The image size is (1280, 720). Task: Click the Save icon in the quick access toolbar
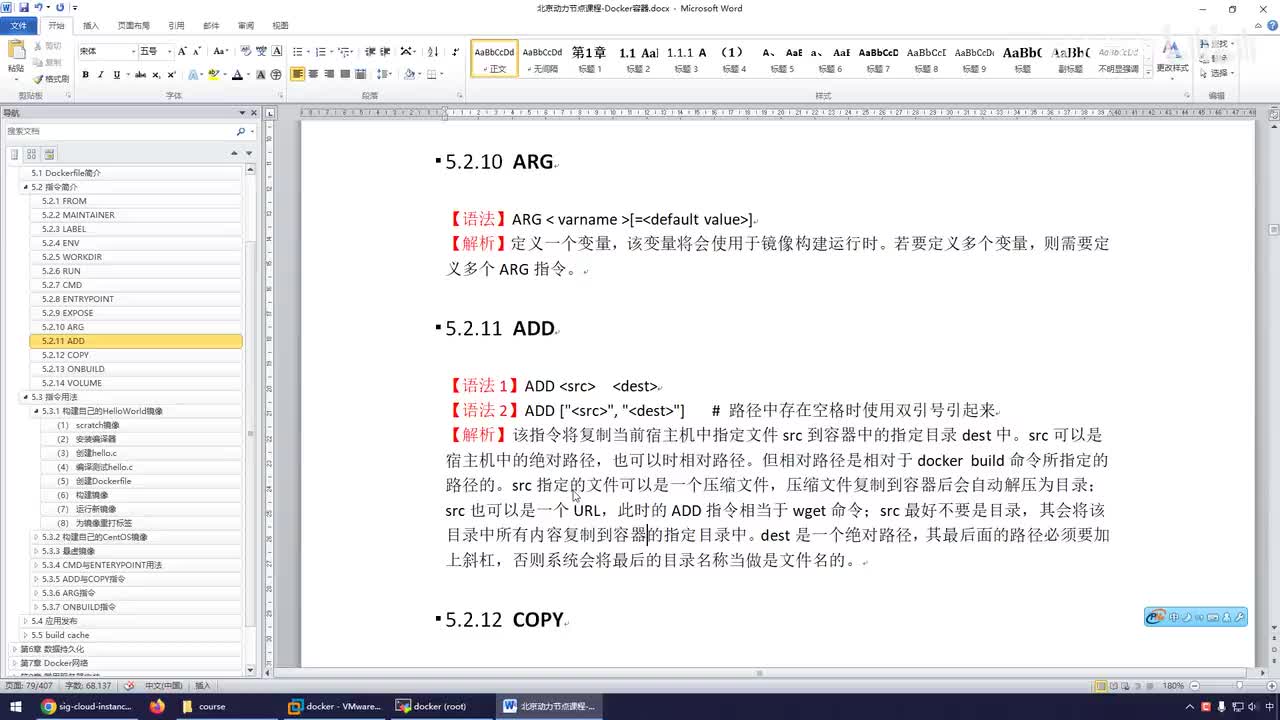(x=23, y=8)
